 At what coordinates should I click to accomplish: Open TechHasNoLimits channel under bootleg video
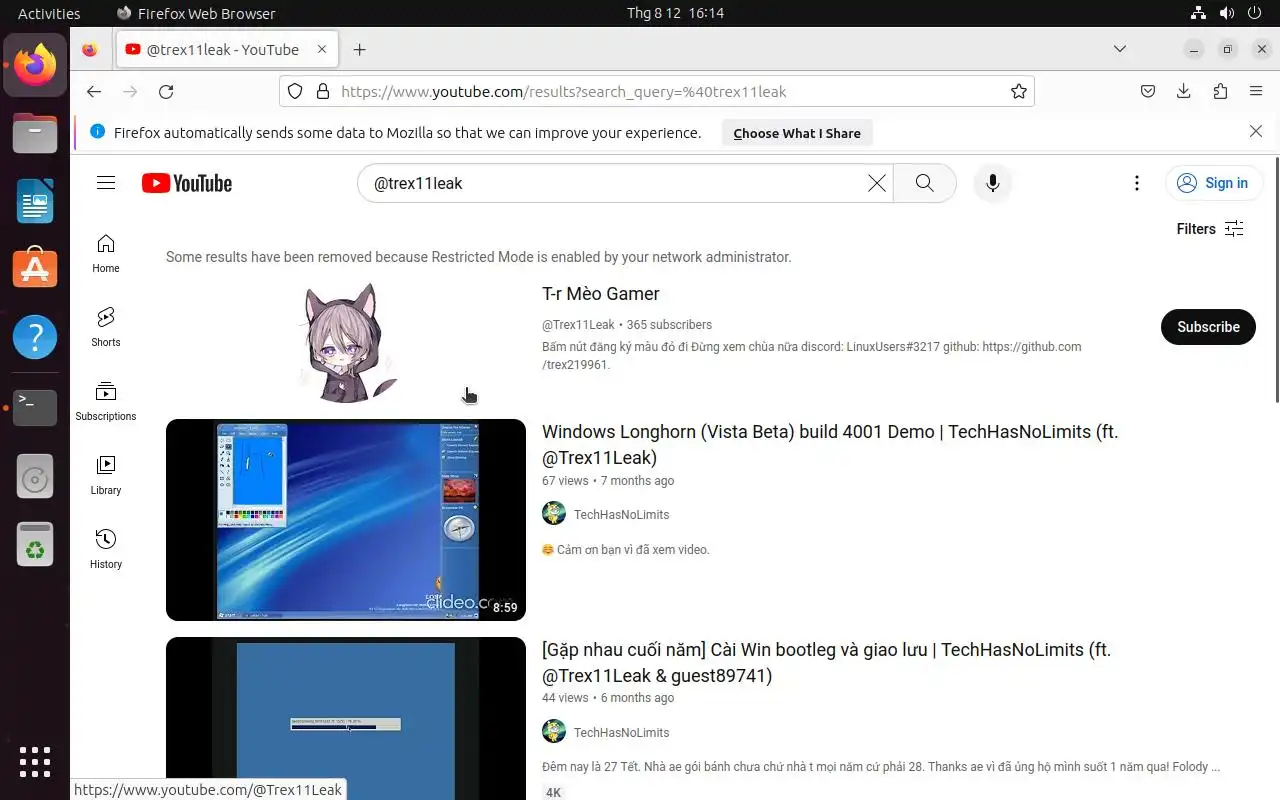621,733
